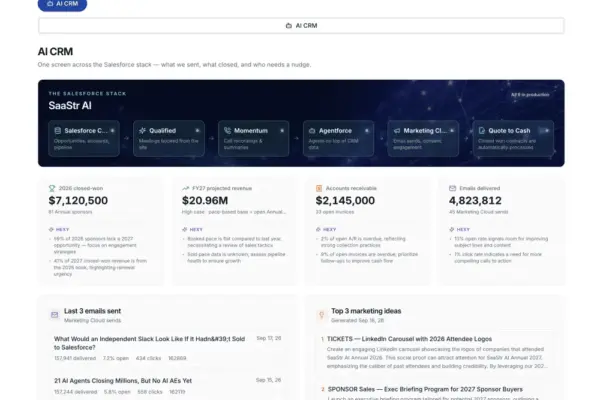
Task: Click the sparkle icon under $7,120,500
Action: click(x=51, y=229)
